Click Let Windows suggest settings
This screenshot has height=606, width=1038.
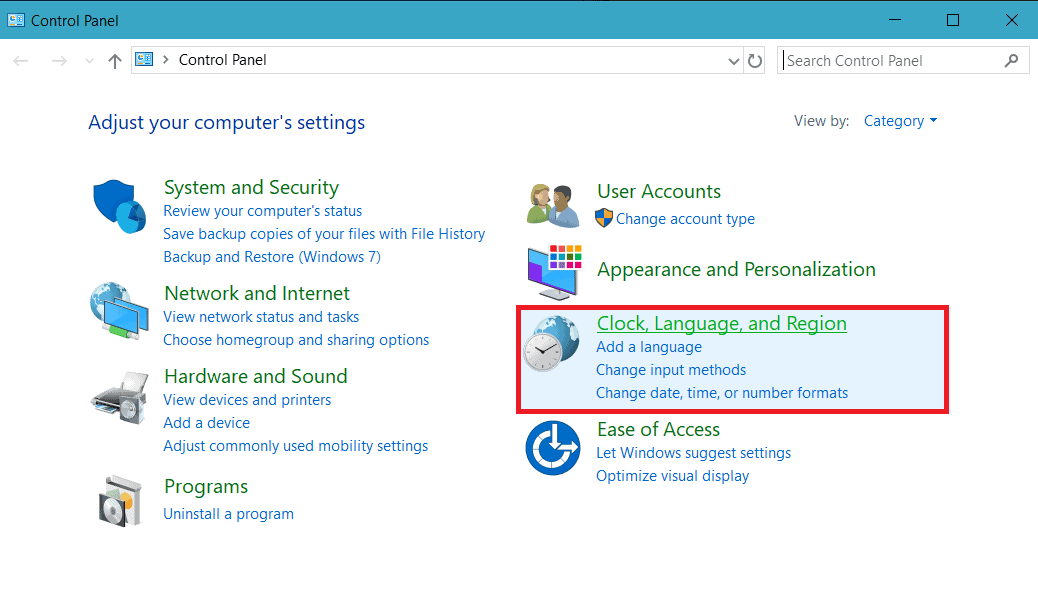pos(693,453)
